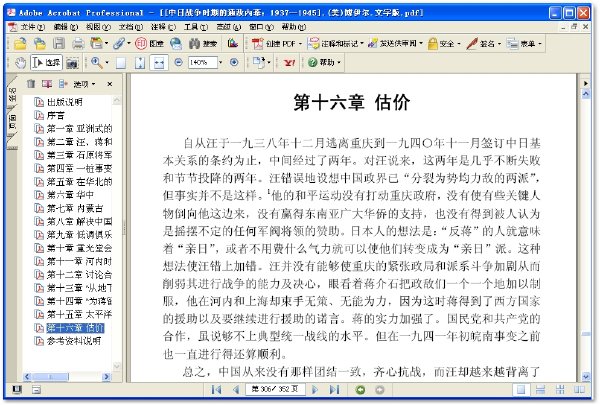Click the Rotate view page icon

pyautogui.click(x=259, y=62)
